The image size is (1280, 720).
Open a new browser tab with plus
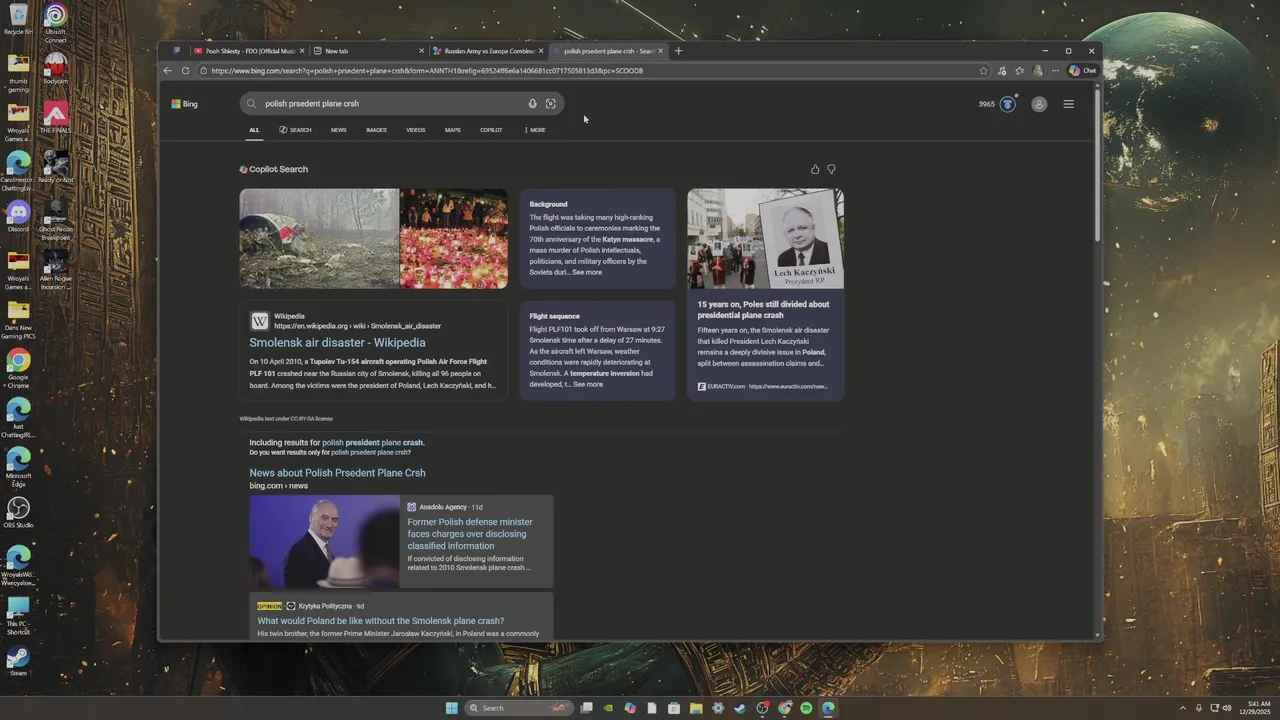tap(678, 51)
